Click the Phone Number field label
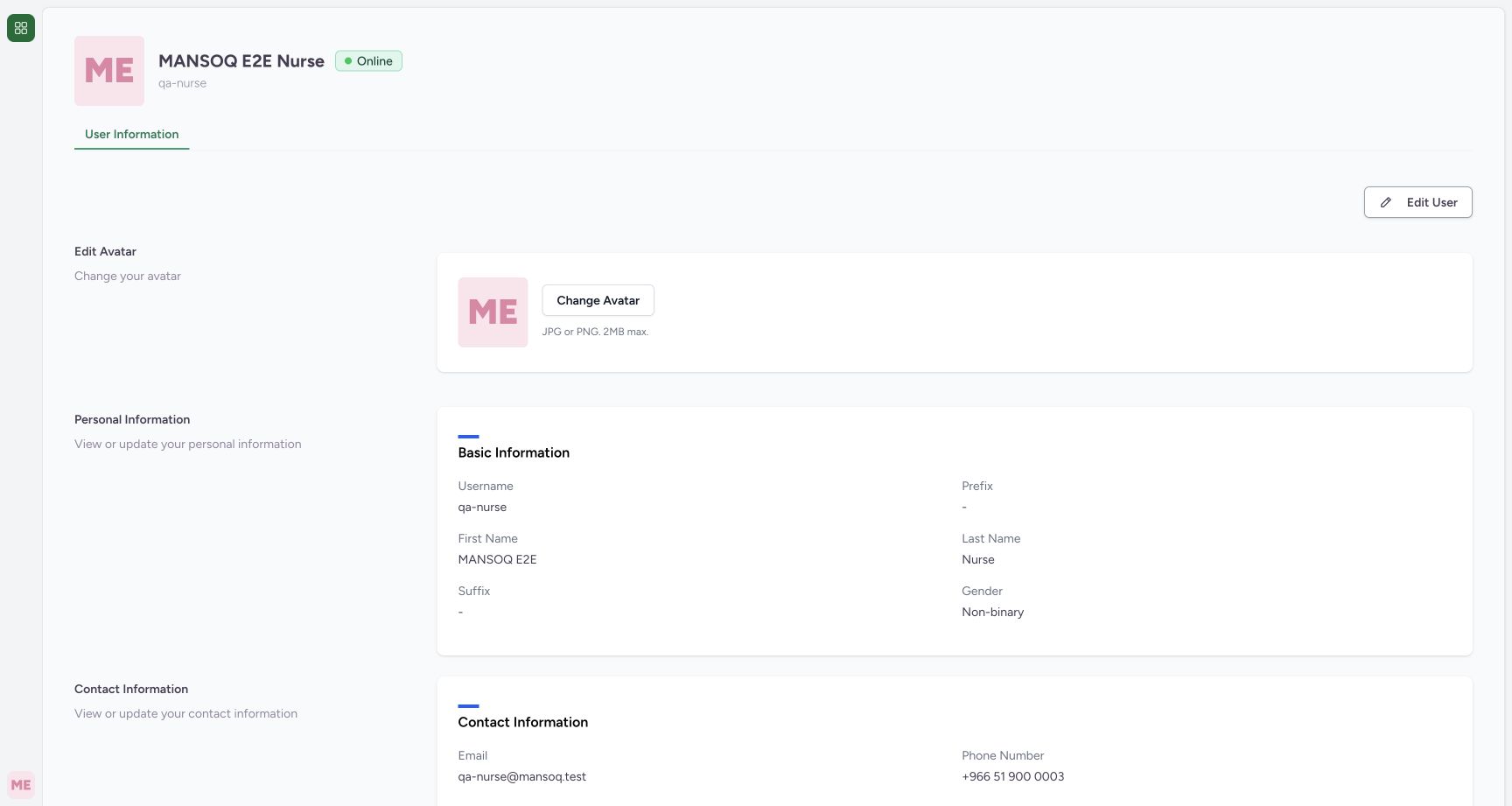This screenshot has width=1512, height=806. (1003, 755)
